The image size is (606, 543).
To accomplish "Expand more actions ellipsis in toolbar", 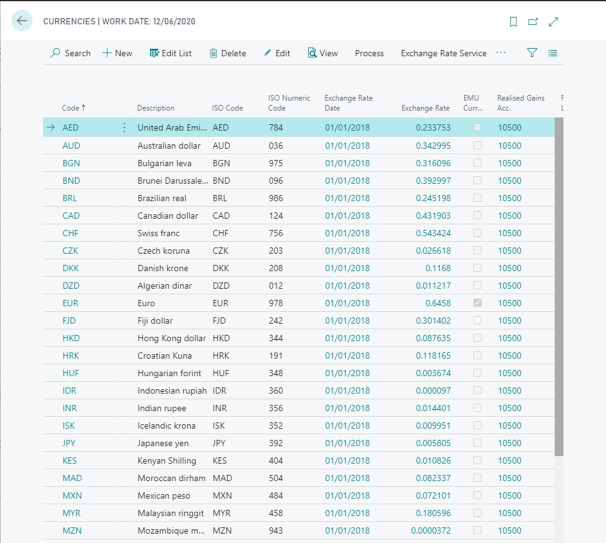I will point(501,53).
